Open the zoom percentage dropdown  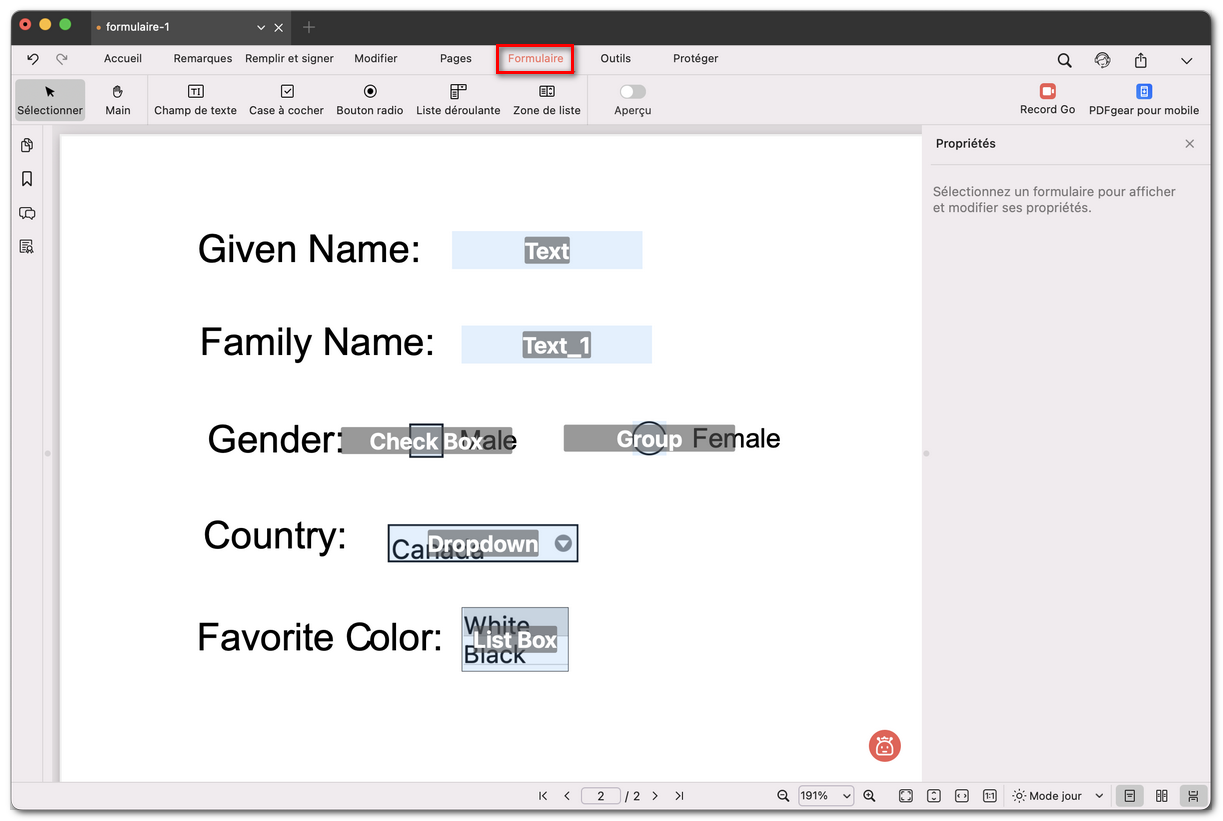click(826, 795)
